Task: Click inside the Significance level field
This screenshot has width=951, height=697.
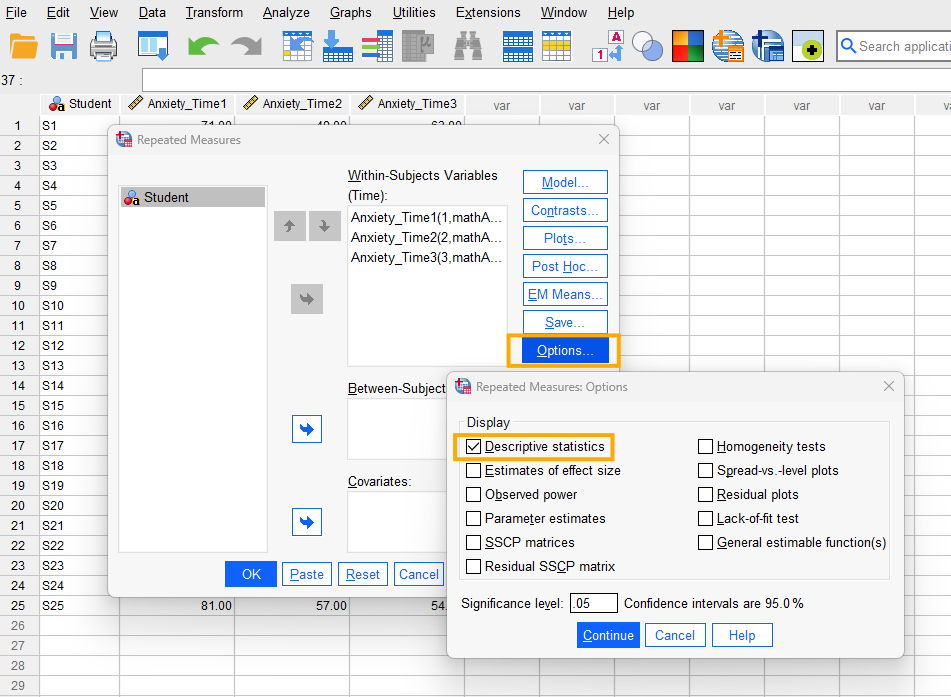Action: [x=594, y=603]
